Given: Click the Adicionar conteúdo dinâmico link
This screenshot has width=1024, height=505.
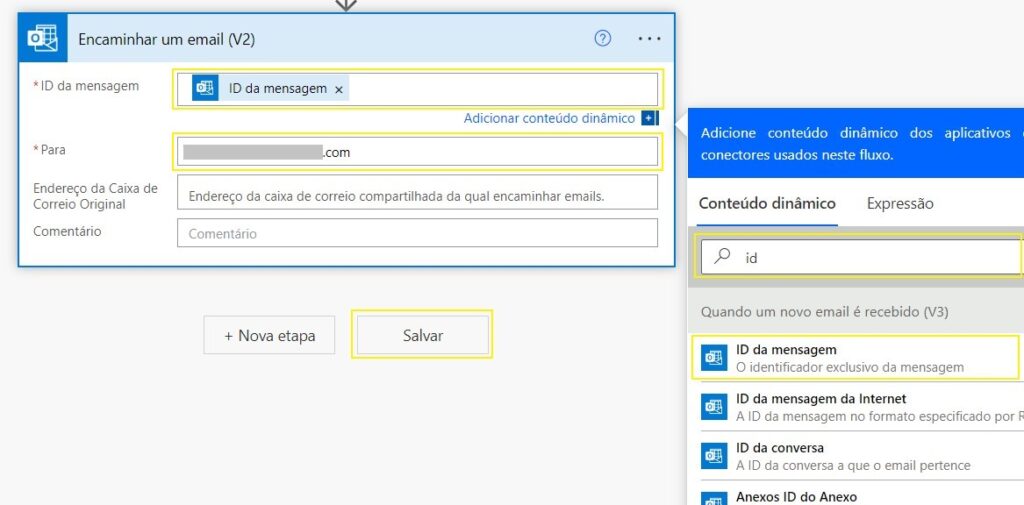Looking at the screenshot, I should [x=549, y=118].
